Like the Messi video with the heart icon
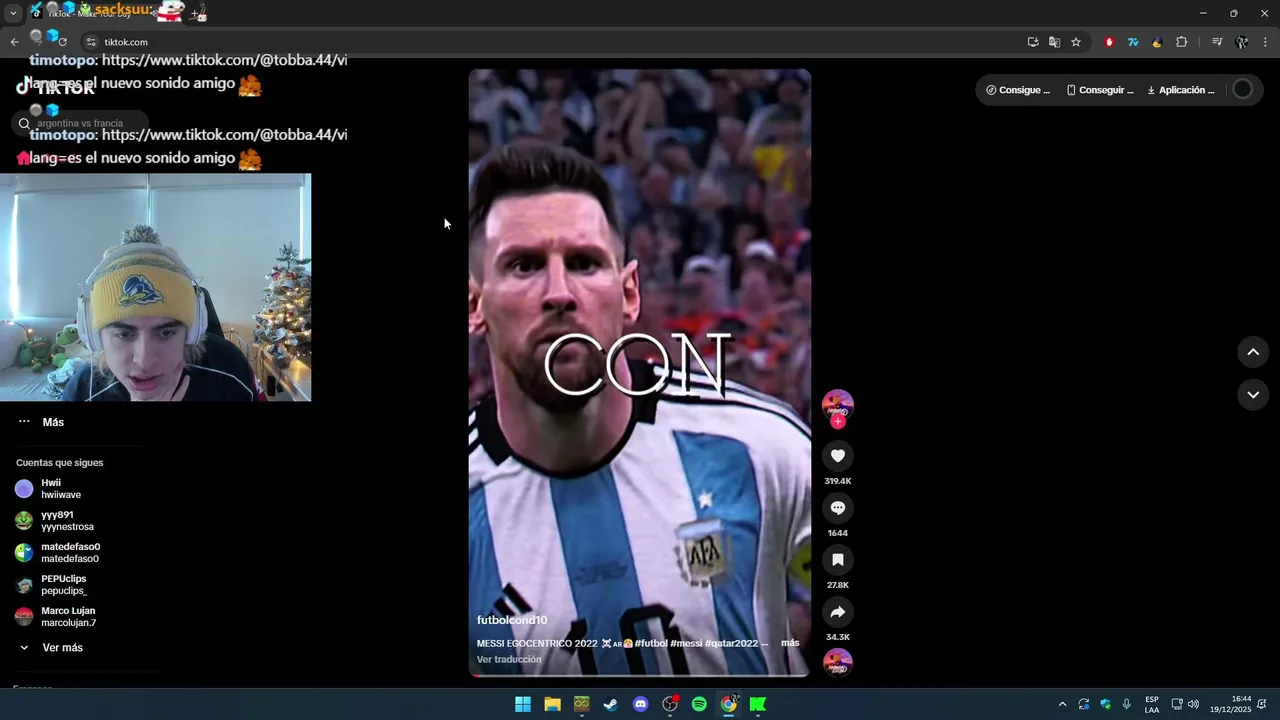The image size is (1280, 720). tap(838, 456)
